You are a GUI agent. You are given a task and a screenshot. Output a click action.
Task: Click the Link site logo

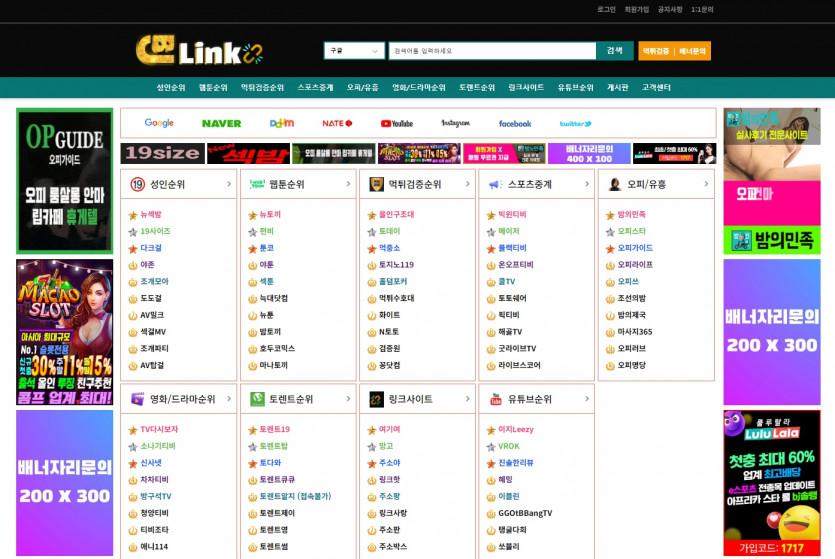[199, 50]
